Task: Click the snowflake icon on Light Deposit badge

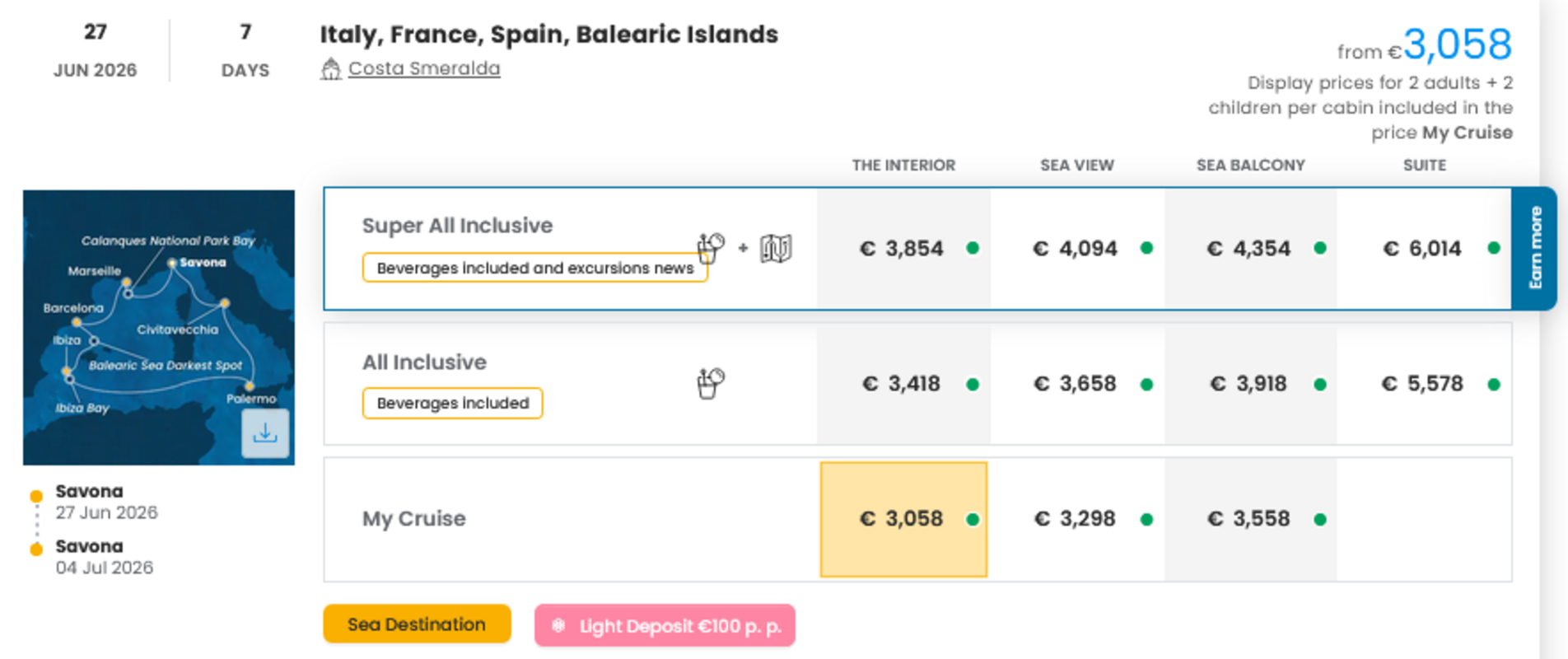Action: [x=558, y=625]
